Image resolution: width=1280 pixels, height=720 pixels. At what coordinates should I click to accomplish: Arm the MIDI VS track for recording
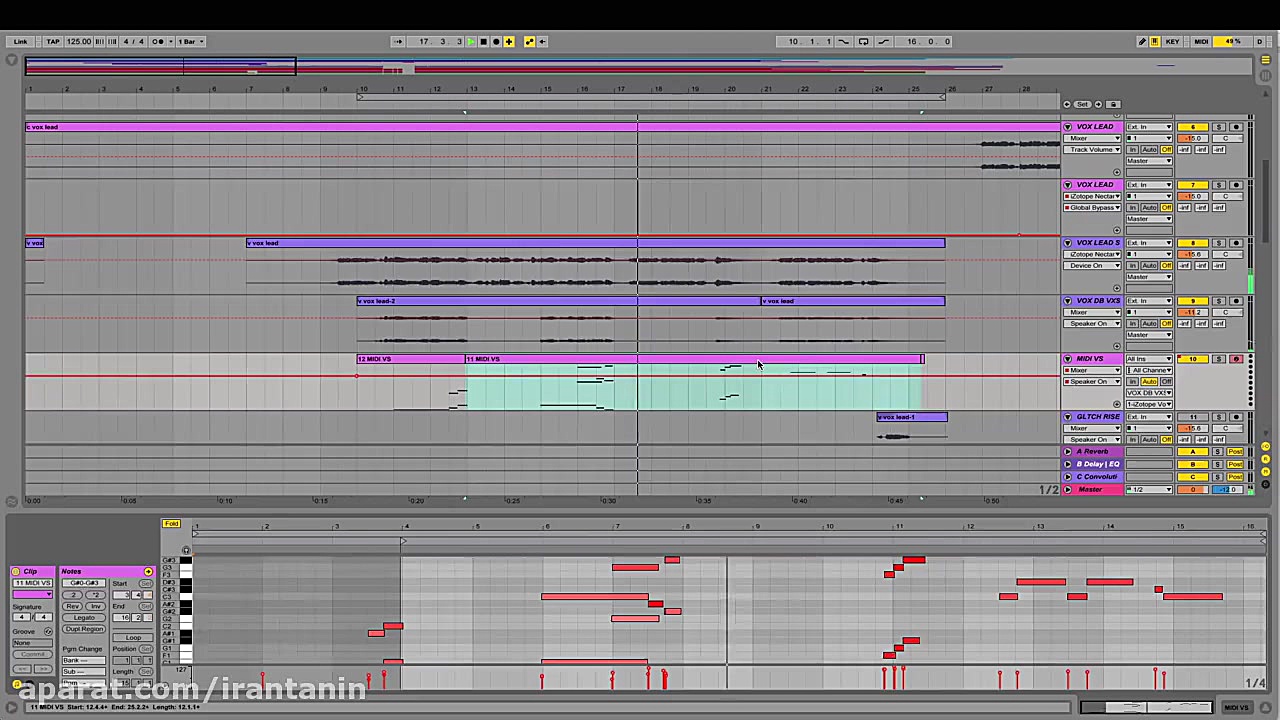point(1236,359)
